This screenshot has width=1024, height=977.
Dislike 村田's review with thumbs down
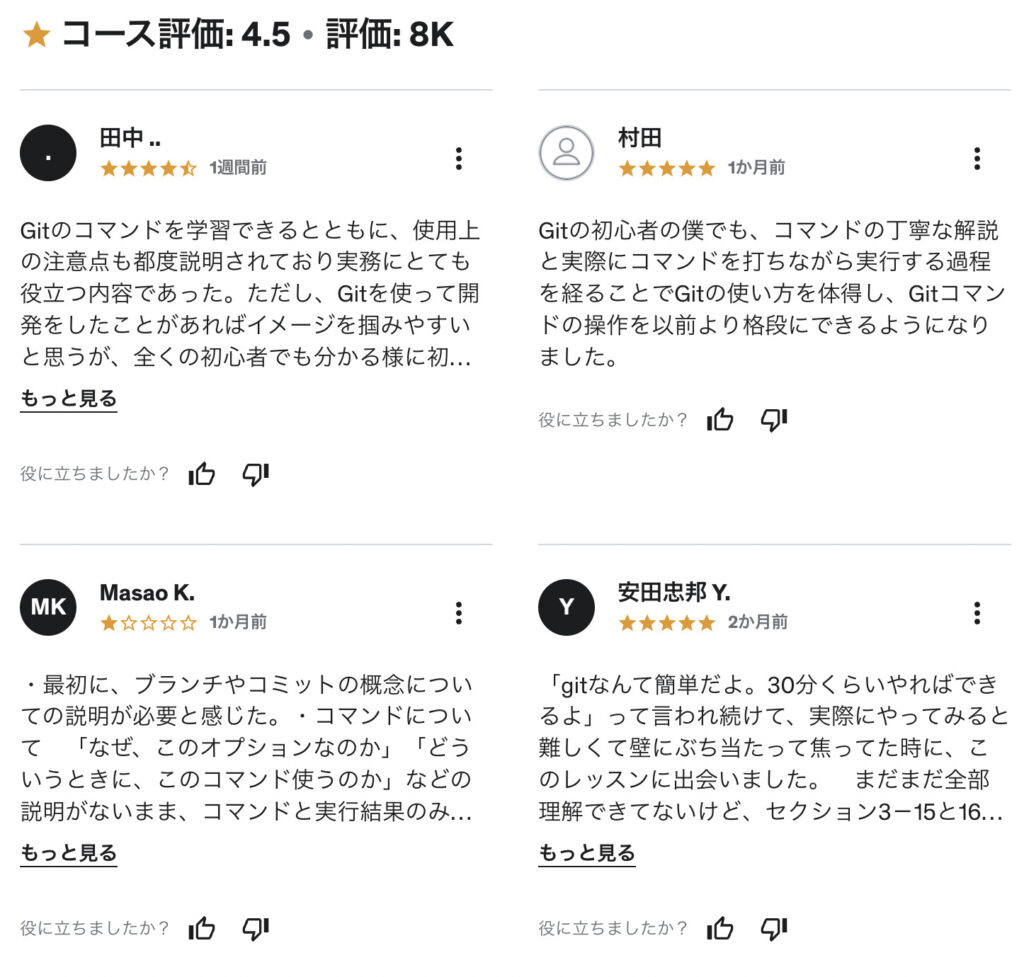point(774,420)
